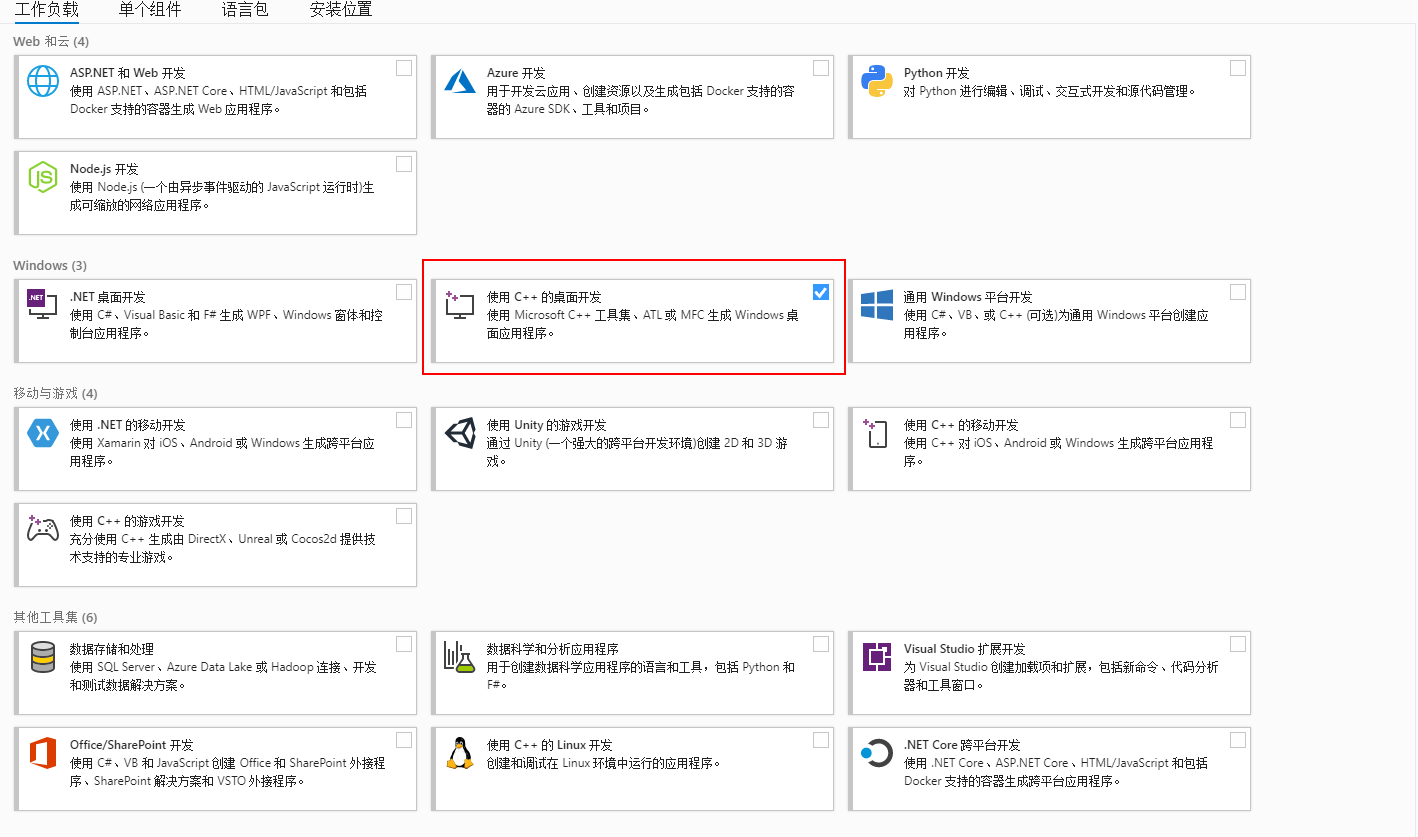The width and height of the screenshot is (1418, 837).
Task: Click the 其他工具集 (6) section header
Action: 55,617
